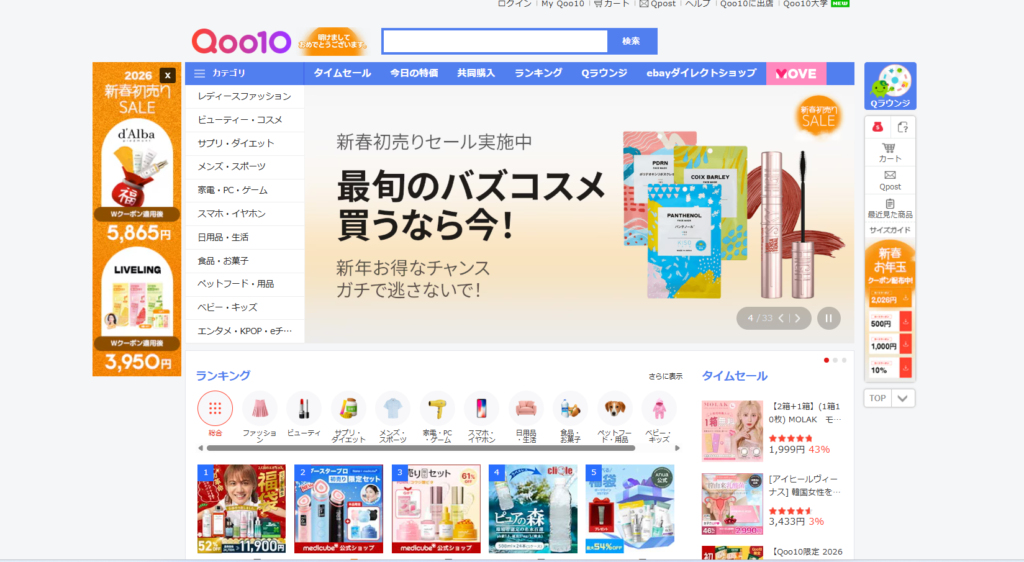Focus the Qoo10 search input field
Viewport: 1024px width, 562px height.
(495, 41)
